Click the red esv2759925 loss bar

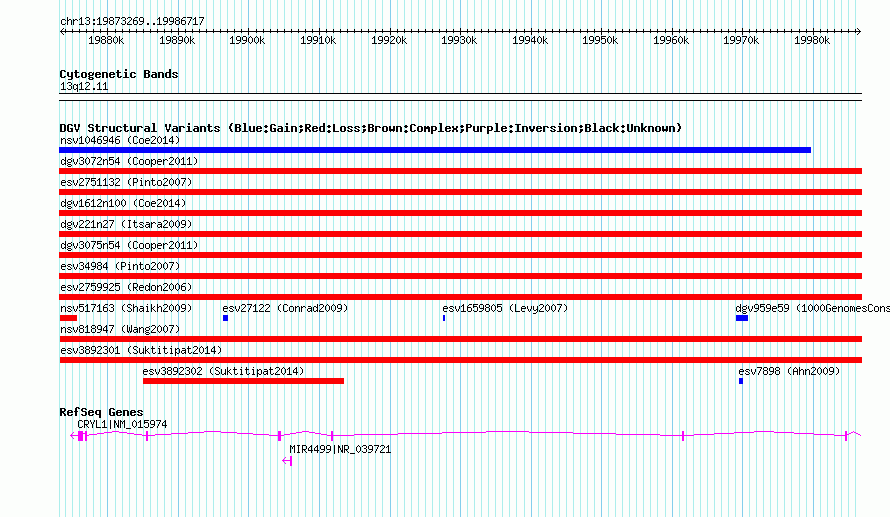point(461,297)
